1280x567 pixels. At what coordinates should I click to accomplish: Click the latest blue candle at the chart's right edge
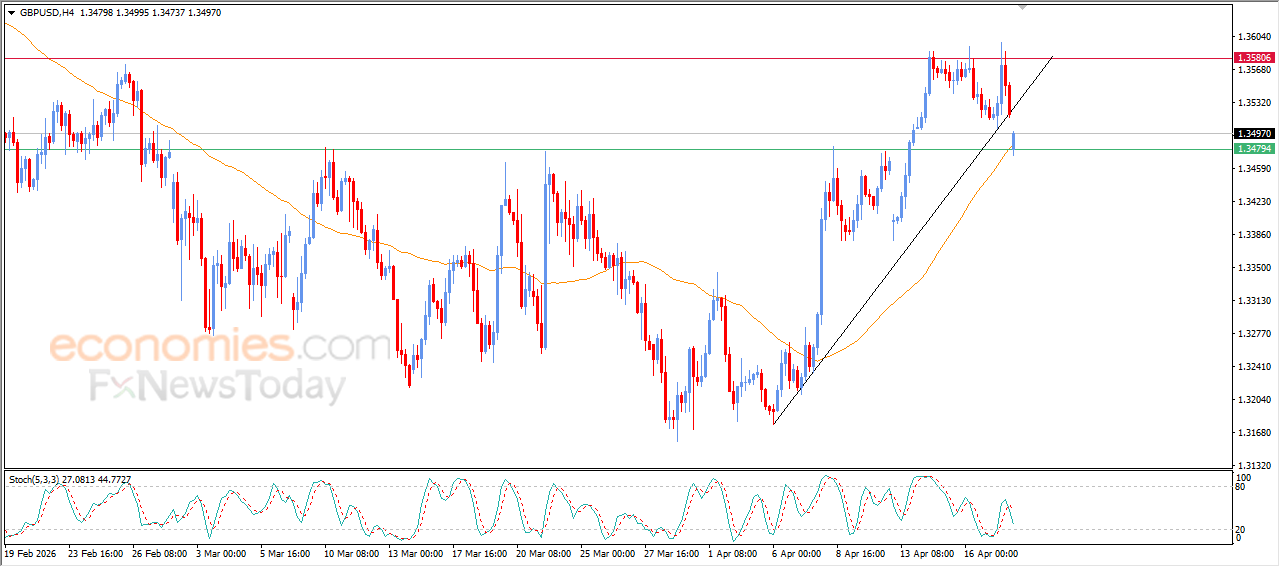[1014, 141]
